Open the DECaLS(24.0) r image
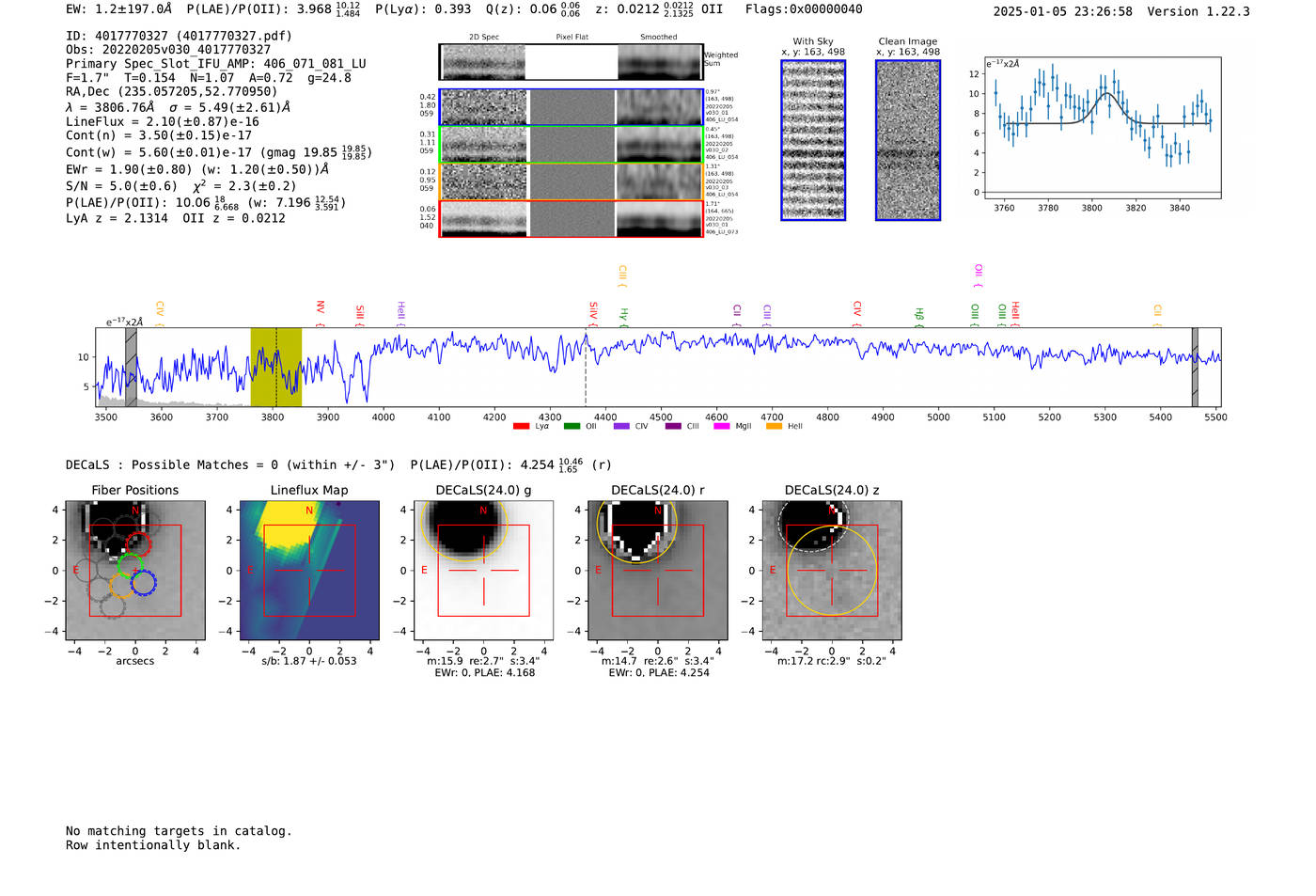1316x896 pixels. (657, 570)
